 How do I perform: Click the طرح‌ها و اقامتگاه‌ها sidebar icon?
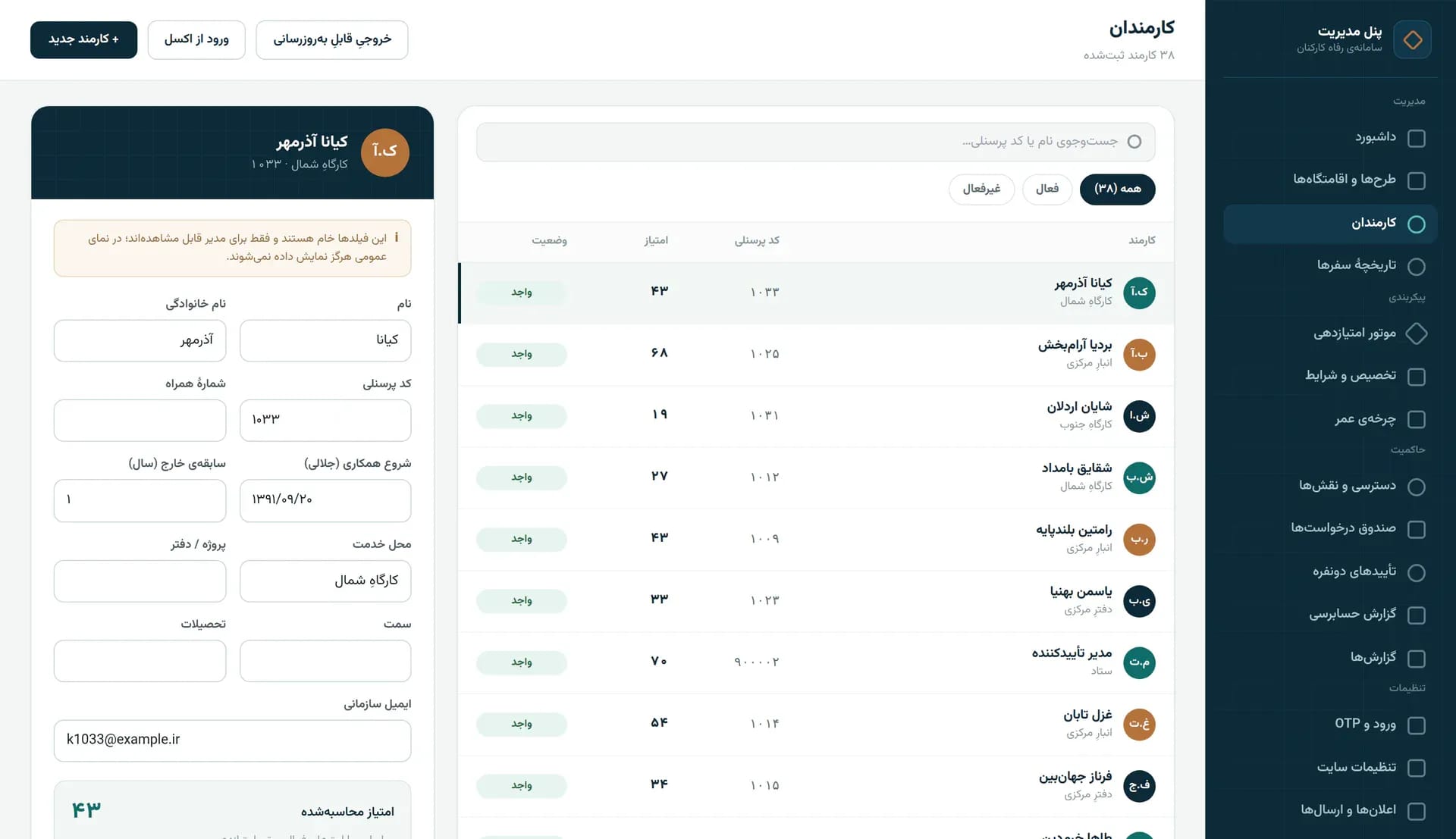pos(1416,180)
